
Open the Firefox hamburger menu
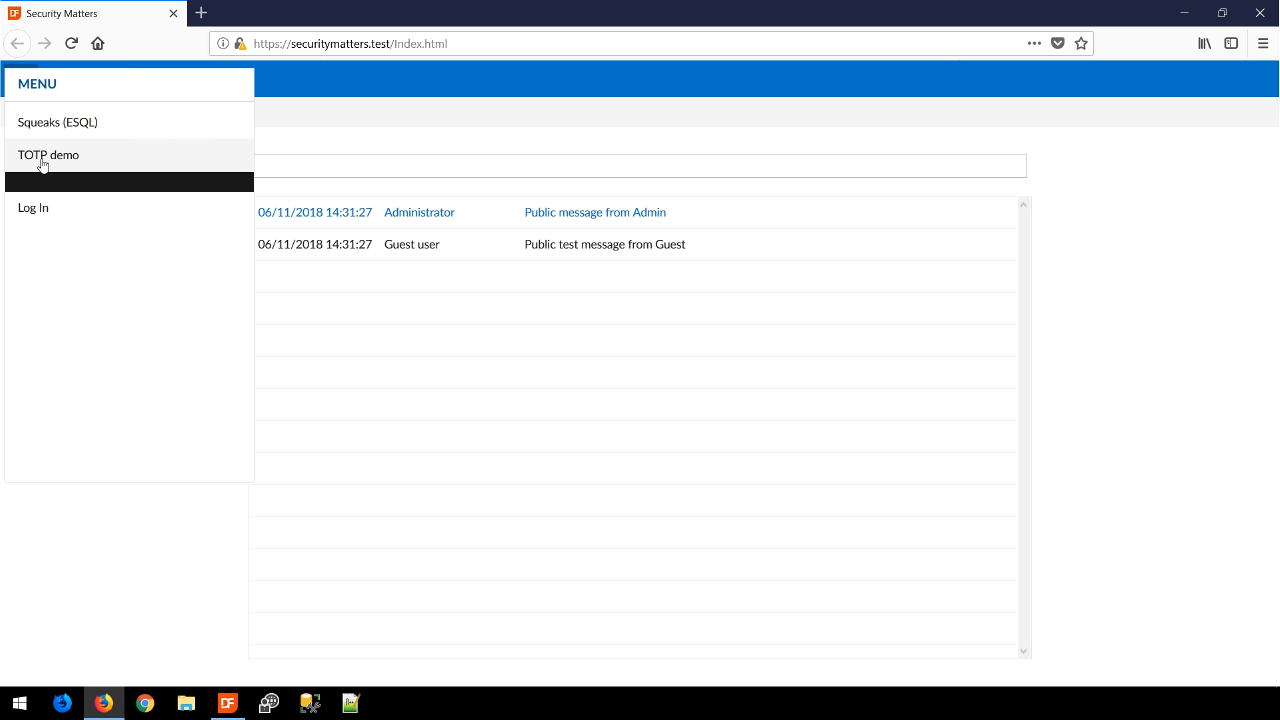(1263, 43)
